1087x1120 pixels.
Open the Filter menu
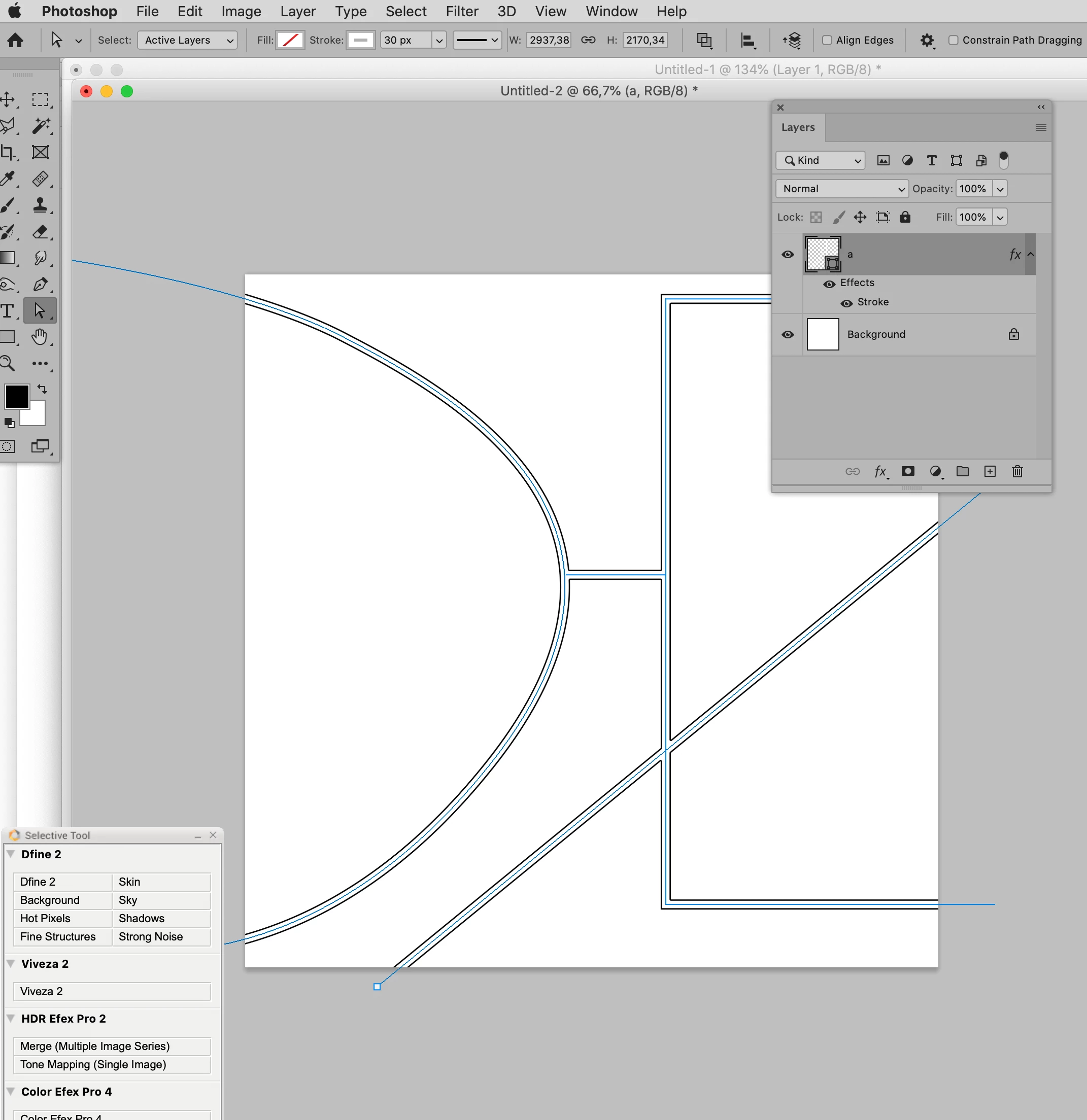point(461,12)
